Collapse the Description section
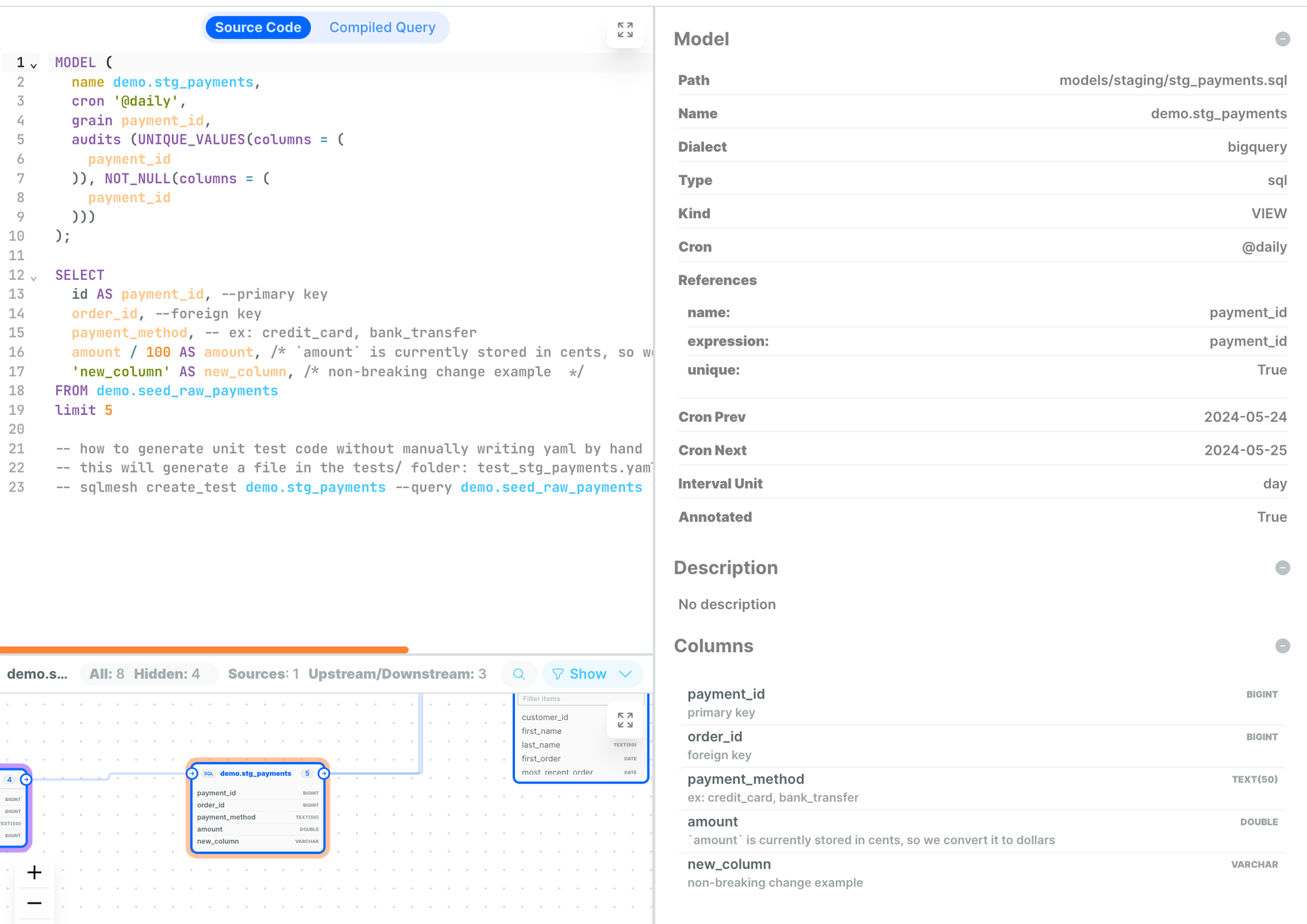Viewport: 1307px width, 924px height. pos(1282,568)
